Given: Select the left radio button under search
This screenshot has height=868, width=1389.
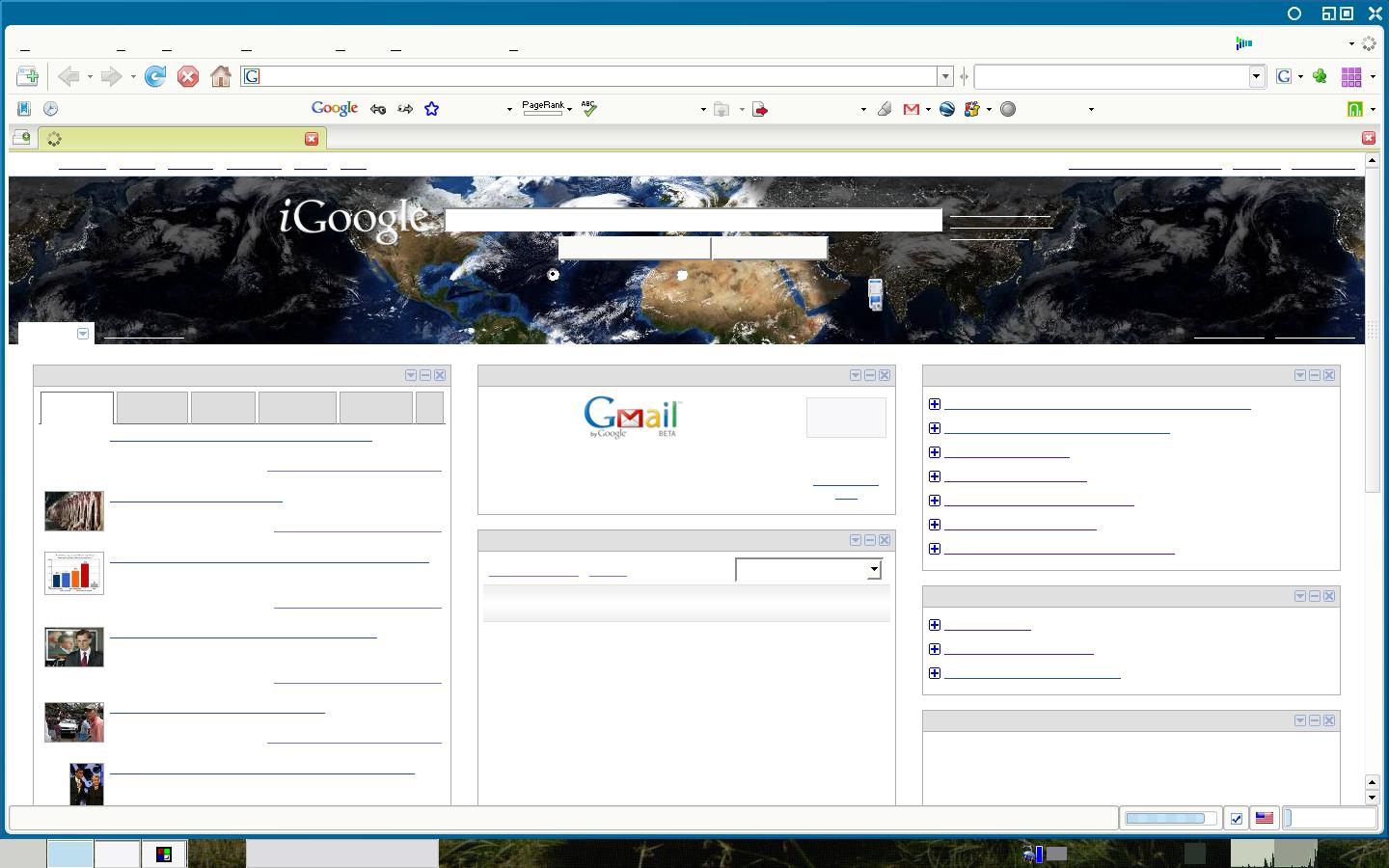Looking at the screenshot, I should coord(553,275).
